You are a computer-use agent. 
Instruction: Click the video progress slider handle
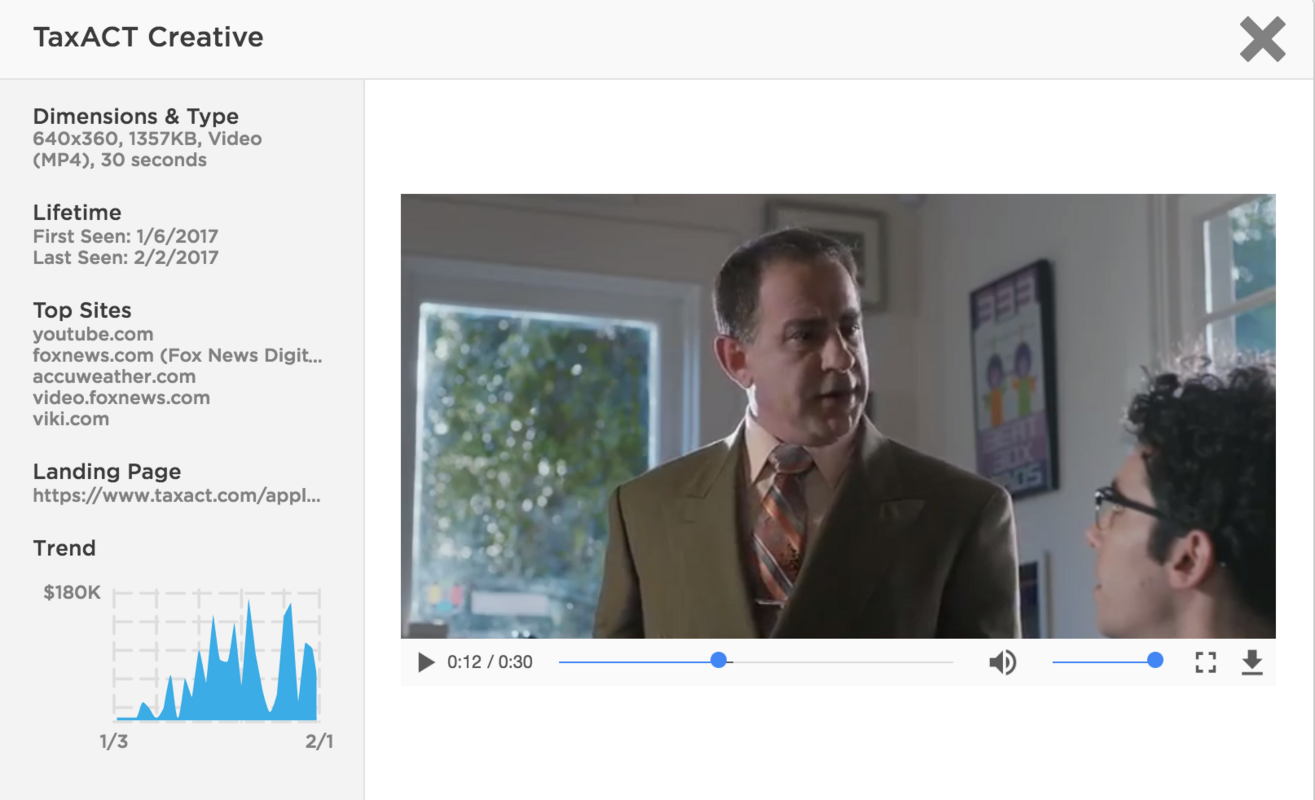pos(718,661)
